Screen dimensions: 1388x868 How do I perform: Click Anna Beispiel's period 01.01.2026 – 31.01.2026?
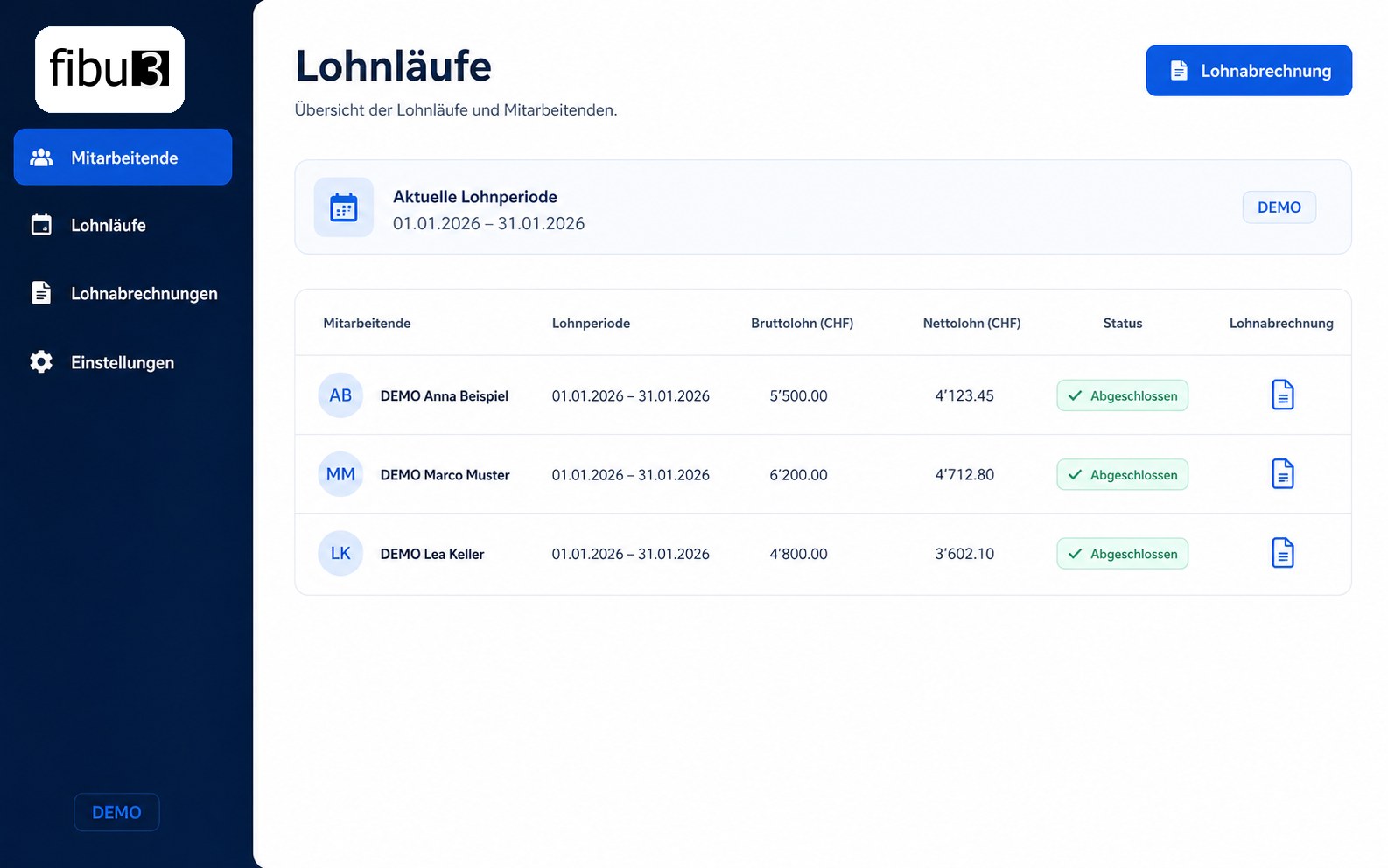[630, 395]
